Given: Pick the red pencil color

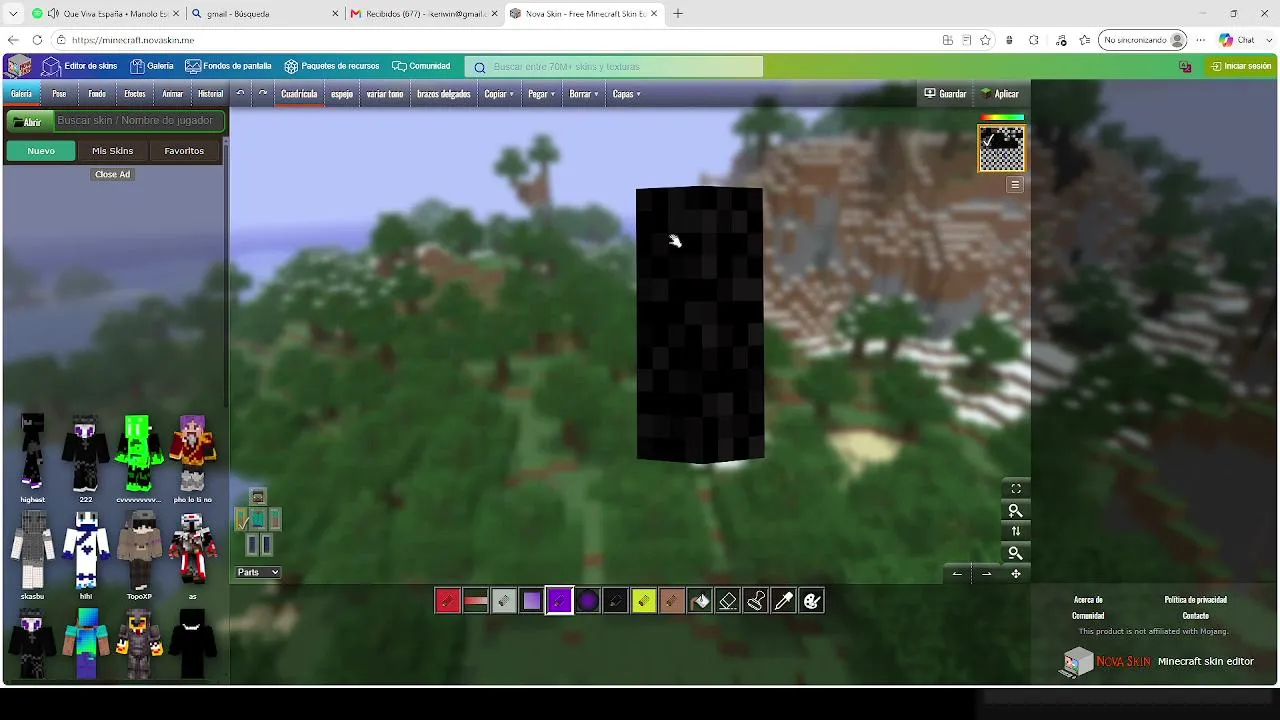Looking at the screenshot, I should 448,601.
